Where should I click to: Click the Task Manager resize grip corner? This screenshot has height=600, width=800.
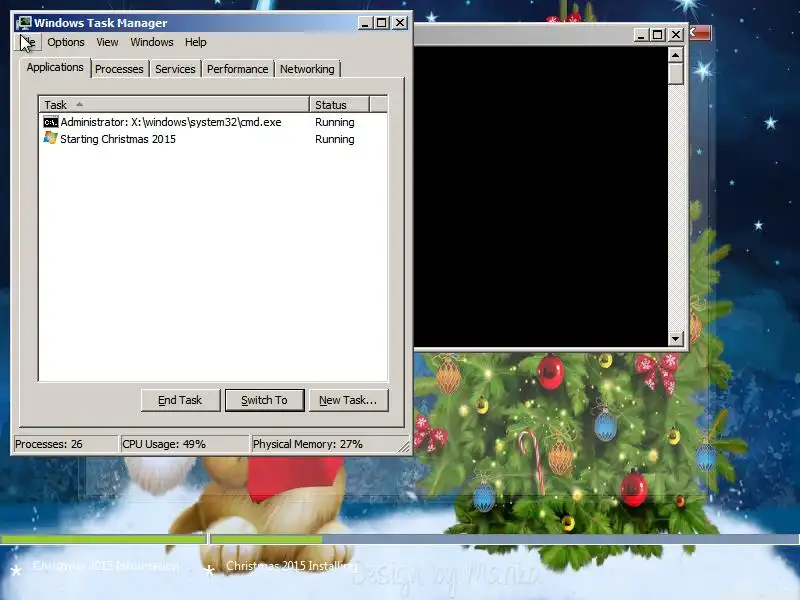[x=404, y=447]
